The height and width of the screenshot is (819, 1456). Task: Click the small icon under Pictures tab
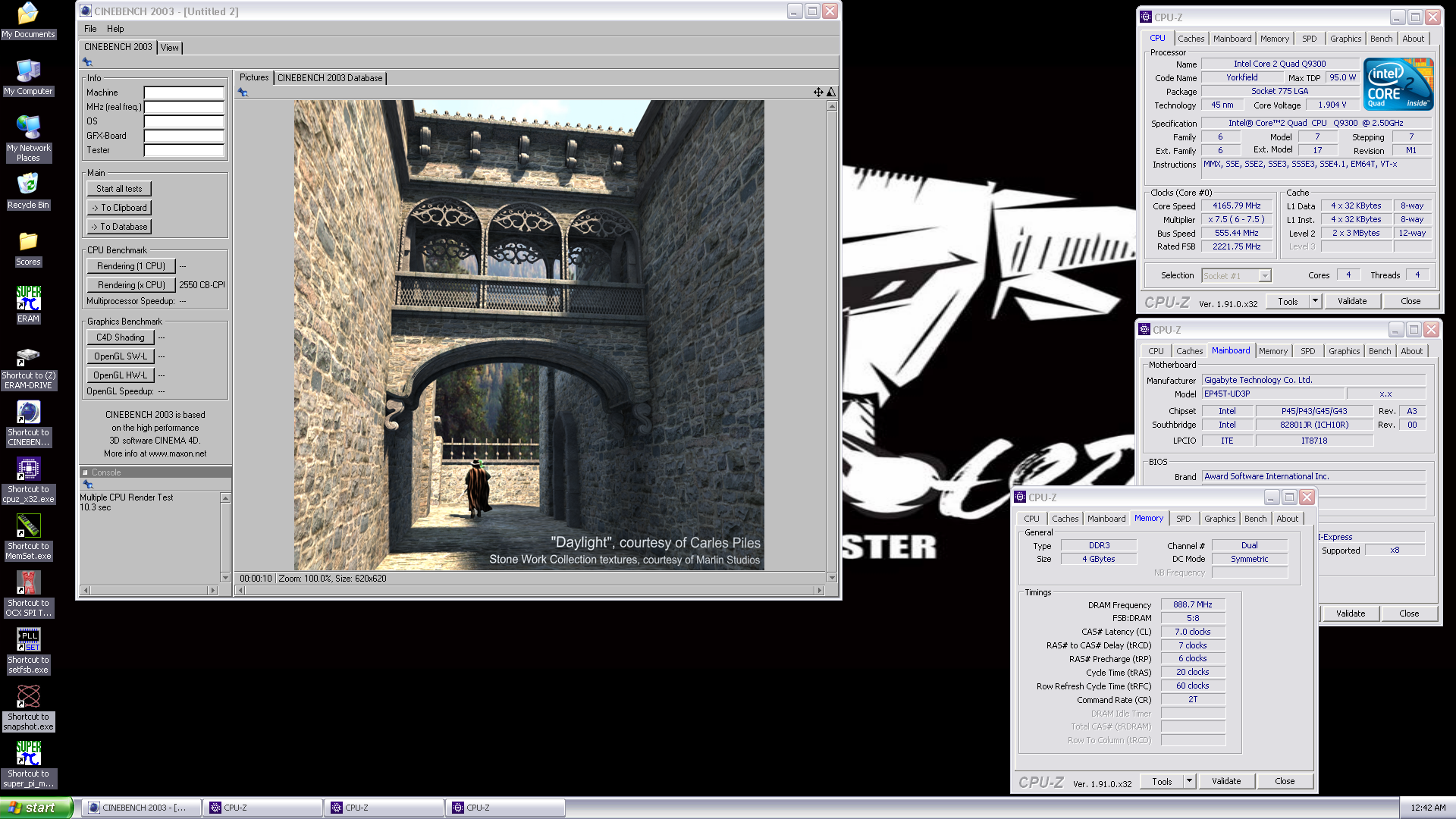[x=243, y=93]
